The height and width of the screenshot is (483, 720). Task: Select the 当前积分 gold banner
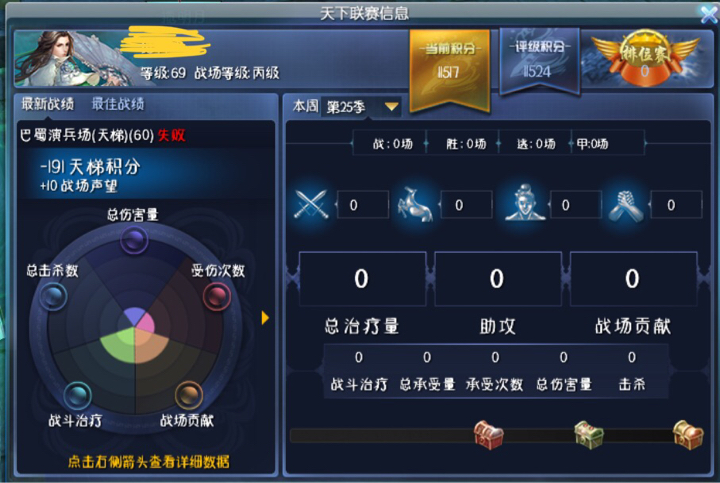pyautogui.click(x=449, y=70)
